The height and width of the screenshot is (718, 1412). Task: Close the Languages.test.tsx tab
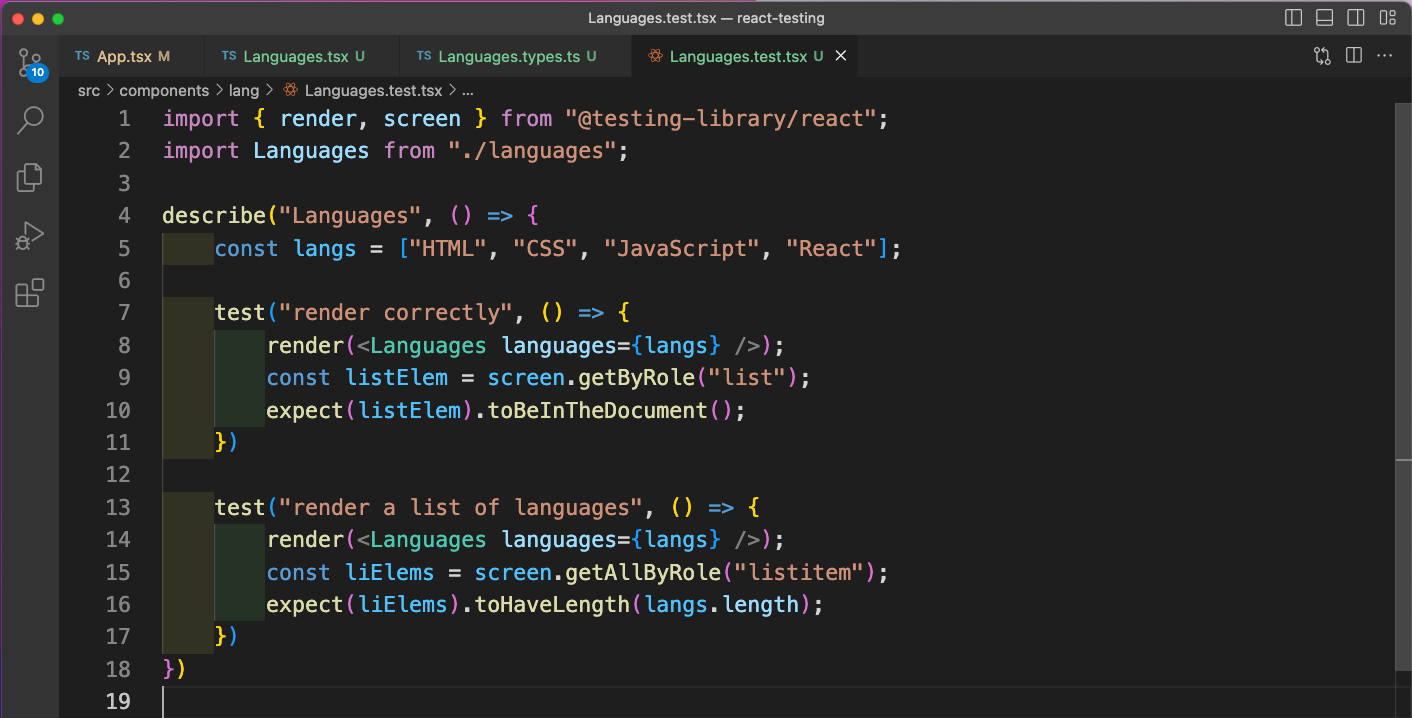[840, 56]
